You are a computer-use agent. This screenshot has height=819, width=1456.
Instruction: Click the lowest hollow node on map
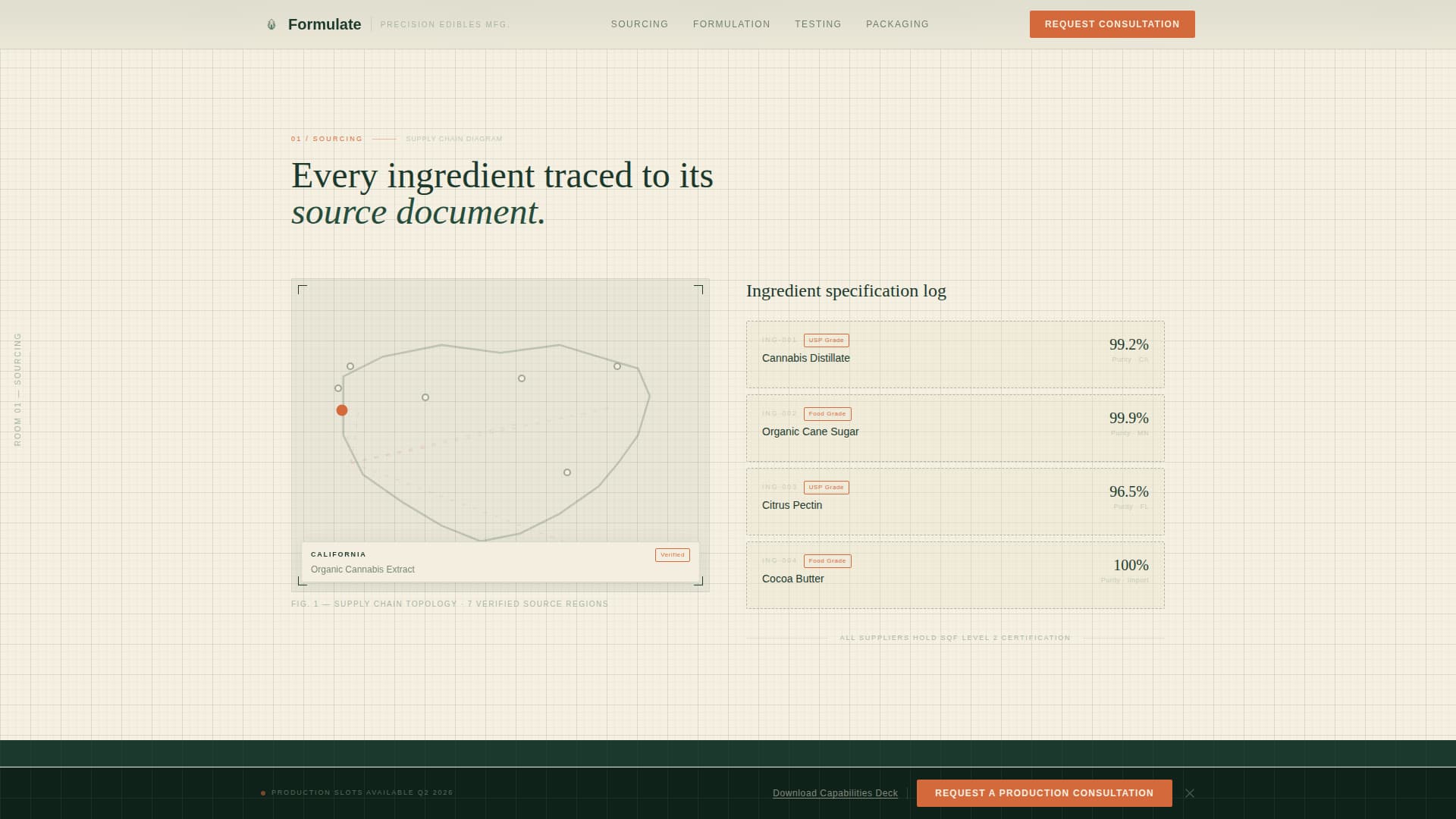(x=567, y=472)
